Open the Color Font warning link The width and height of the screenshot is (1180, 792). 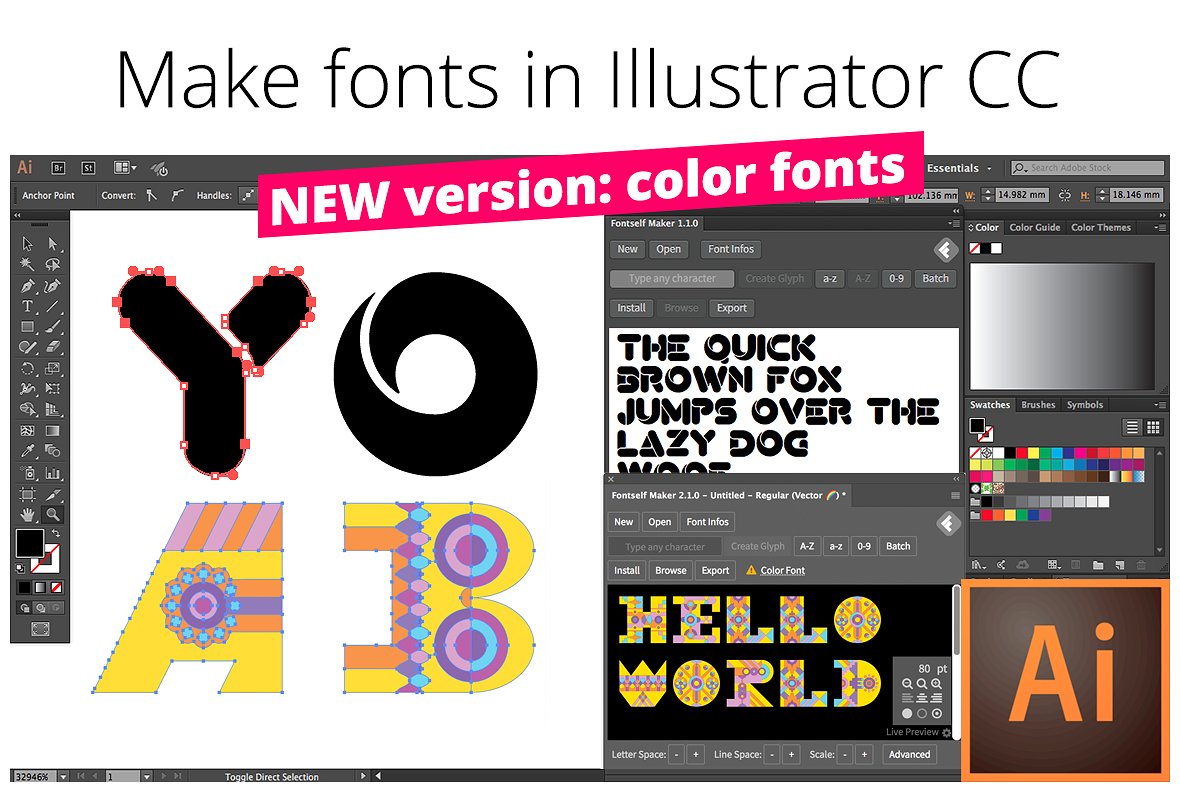coord(783,570)
